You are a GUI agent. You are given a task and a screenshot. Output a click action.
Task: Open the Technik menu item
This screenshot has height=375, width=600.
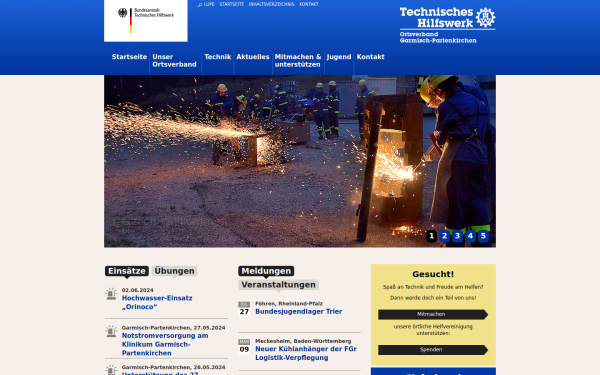[x=217, y=57]
